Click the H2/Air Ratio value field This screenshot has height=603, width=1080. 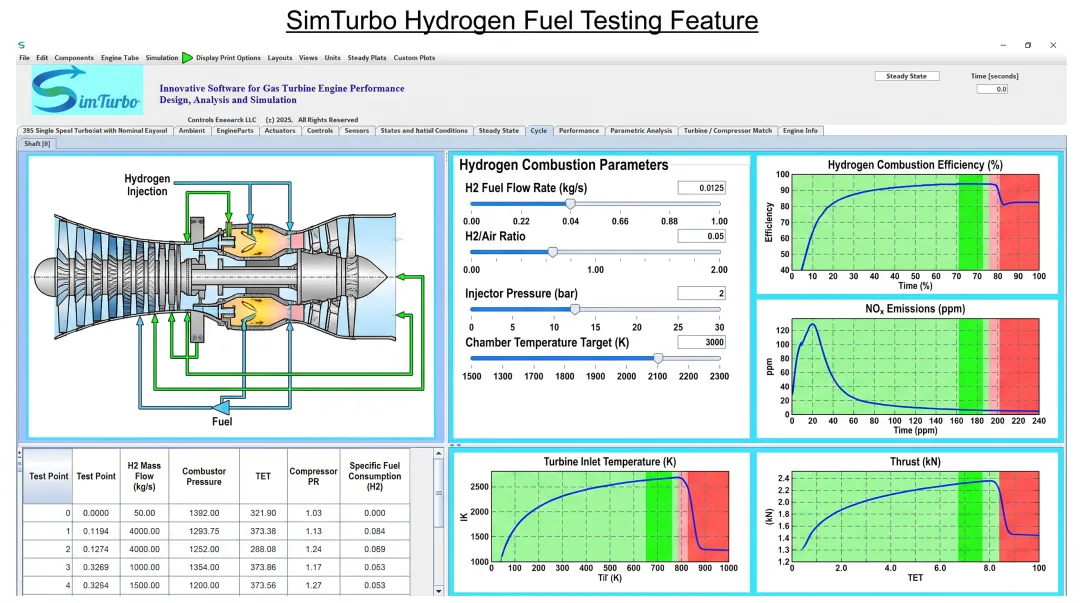pos(702,236)
